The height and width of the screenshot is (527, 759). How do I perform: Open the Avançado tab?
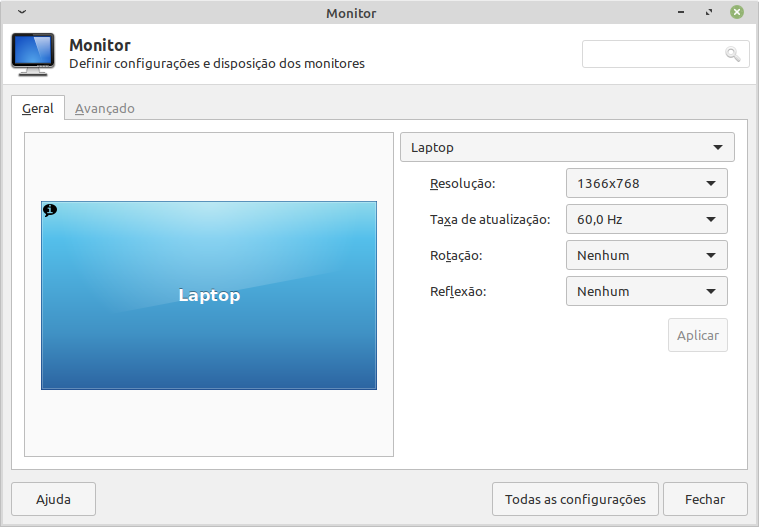[105, 108]
